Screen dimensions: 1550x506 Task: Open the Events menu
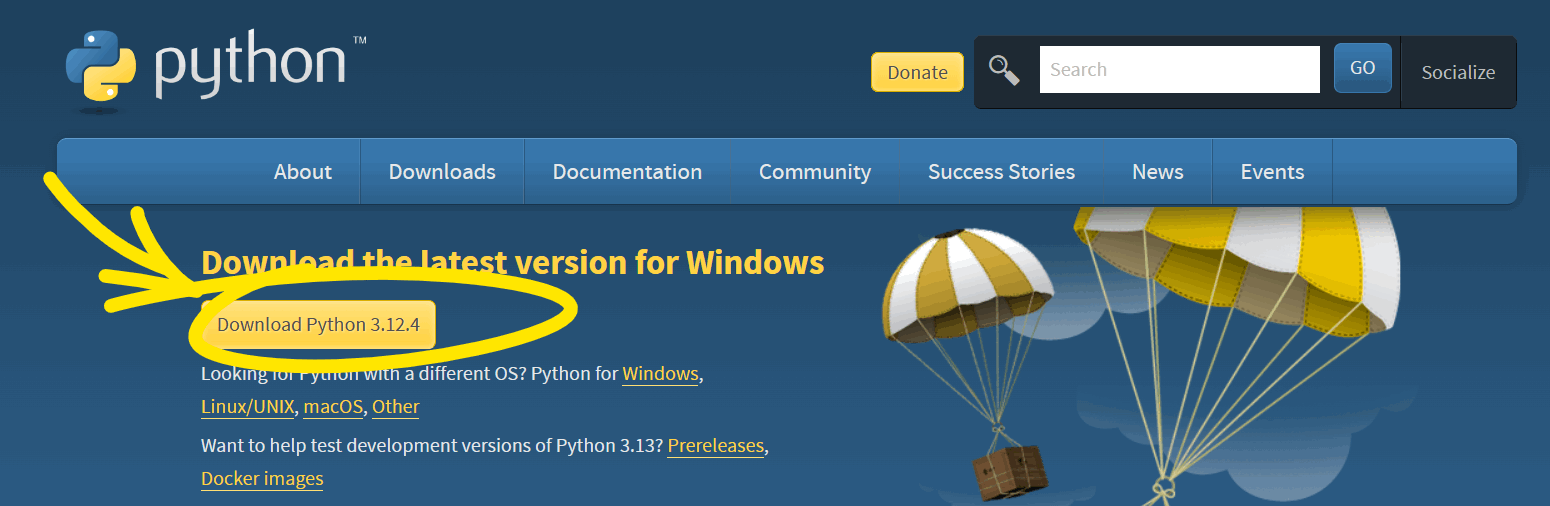coord(1272,172)
